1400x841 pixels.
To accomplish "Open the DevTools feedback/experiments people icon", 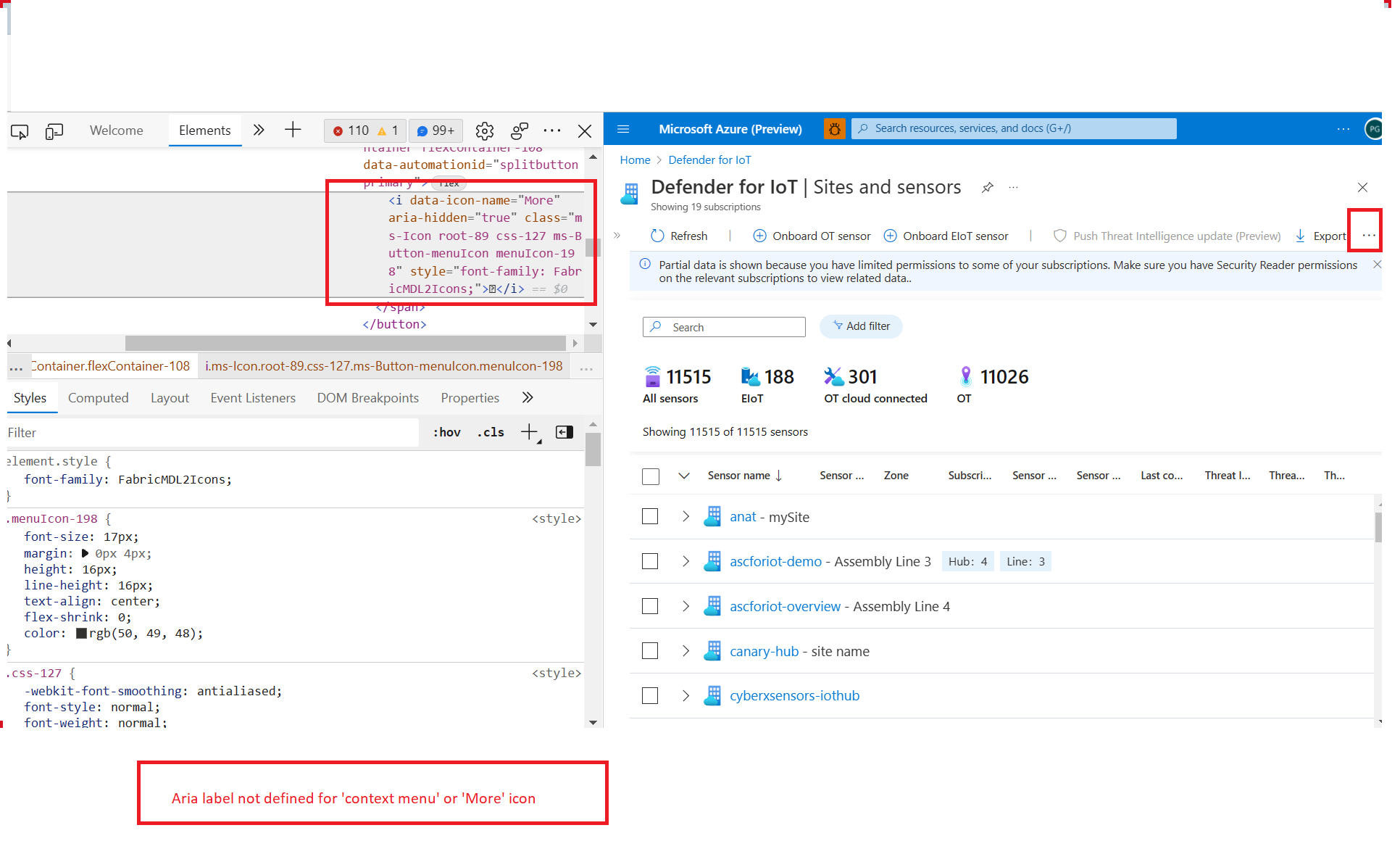I will pyautogui.click(x=520, y=131).
